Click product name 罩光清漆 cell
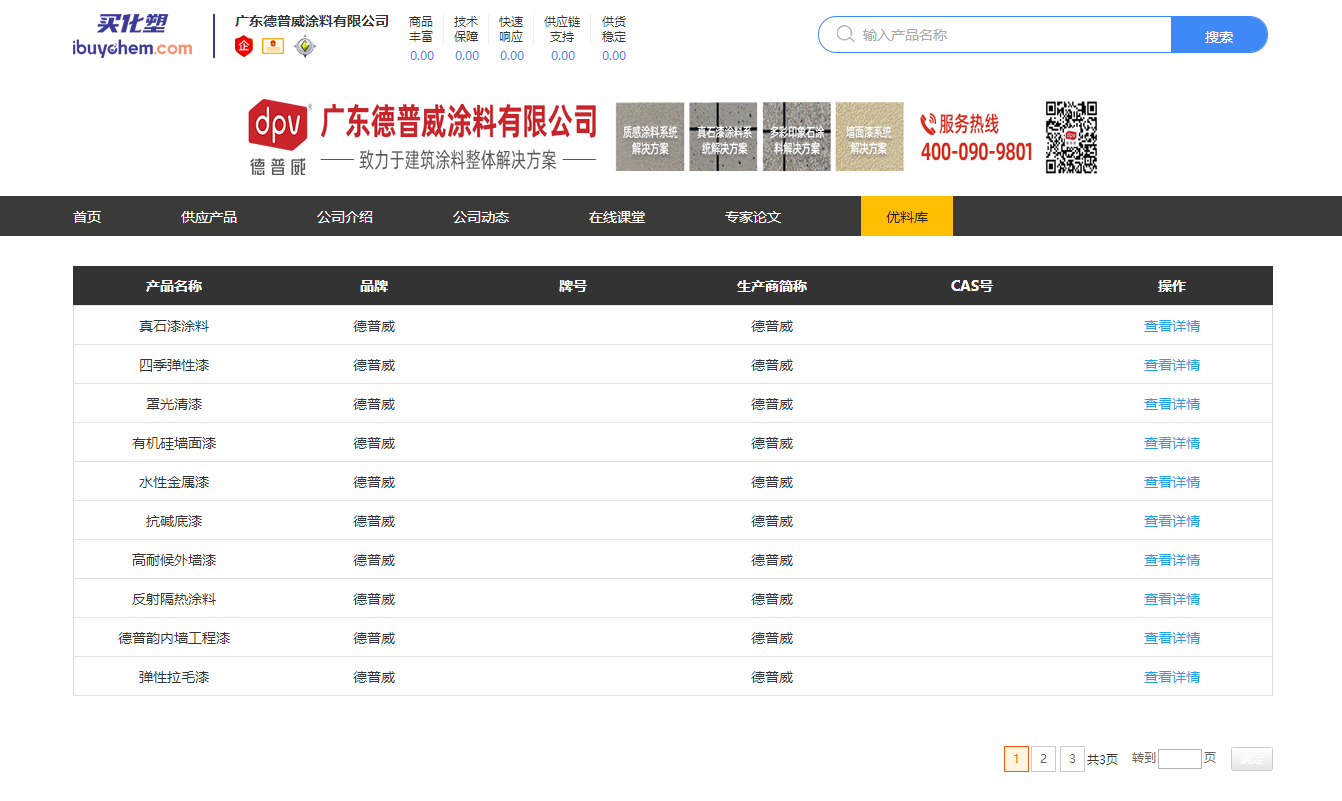The height and width of the screenshot is (801, 1342). point(174,404)
